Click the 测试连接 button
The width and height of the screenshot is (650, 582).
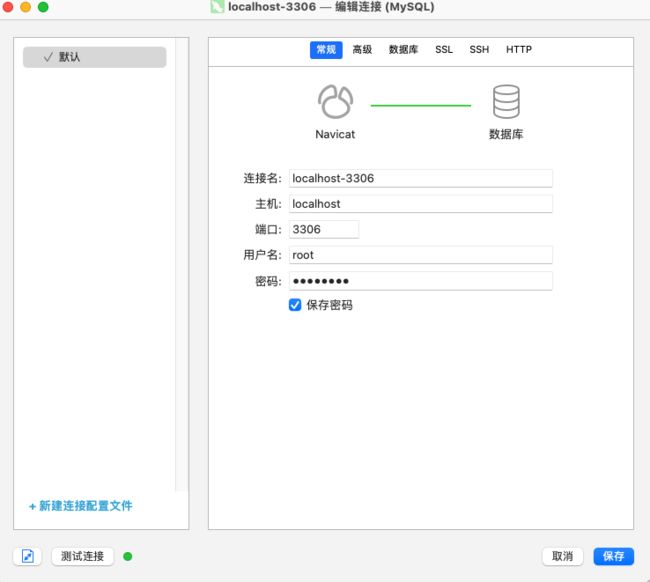tap(82, 556)
